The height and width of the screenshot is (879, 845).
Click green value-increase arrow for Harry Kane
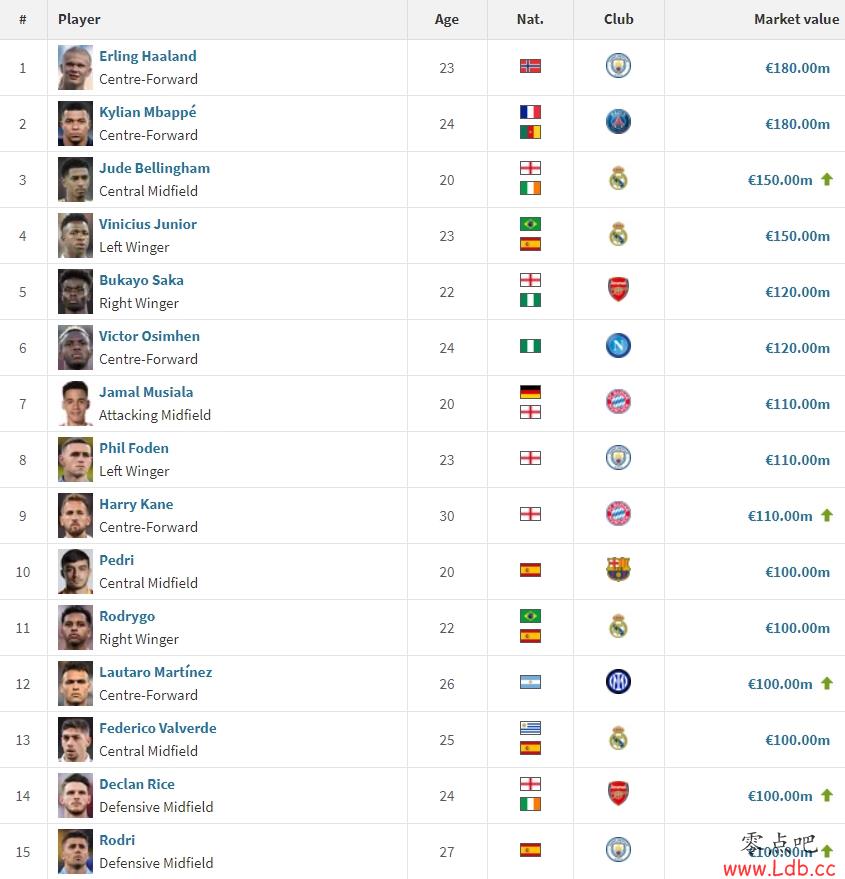pos(826,515)
